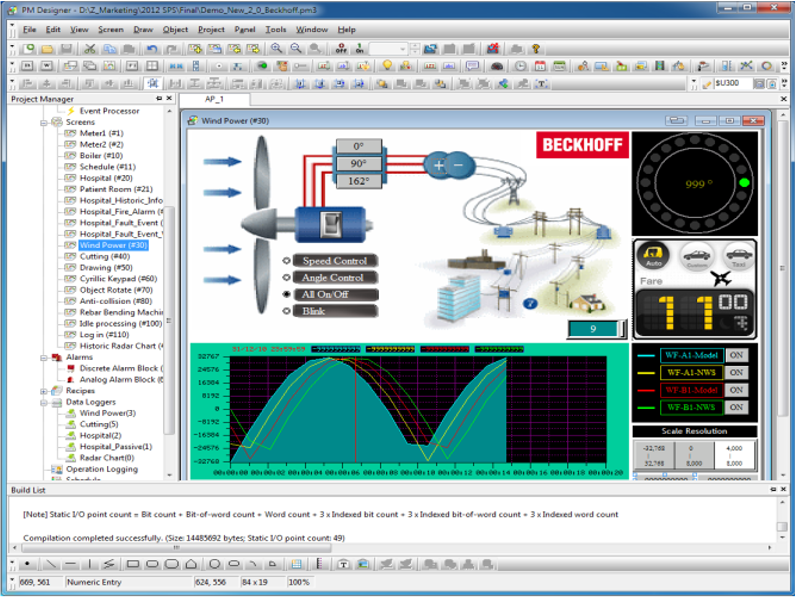Click the WF-A1-Model legend button

[692, 356]
